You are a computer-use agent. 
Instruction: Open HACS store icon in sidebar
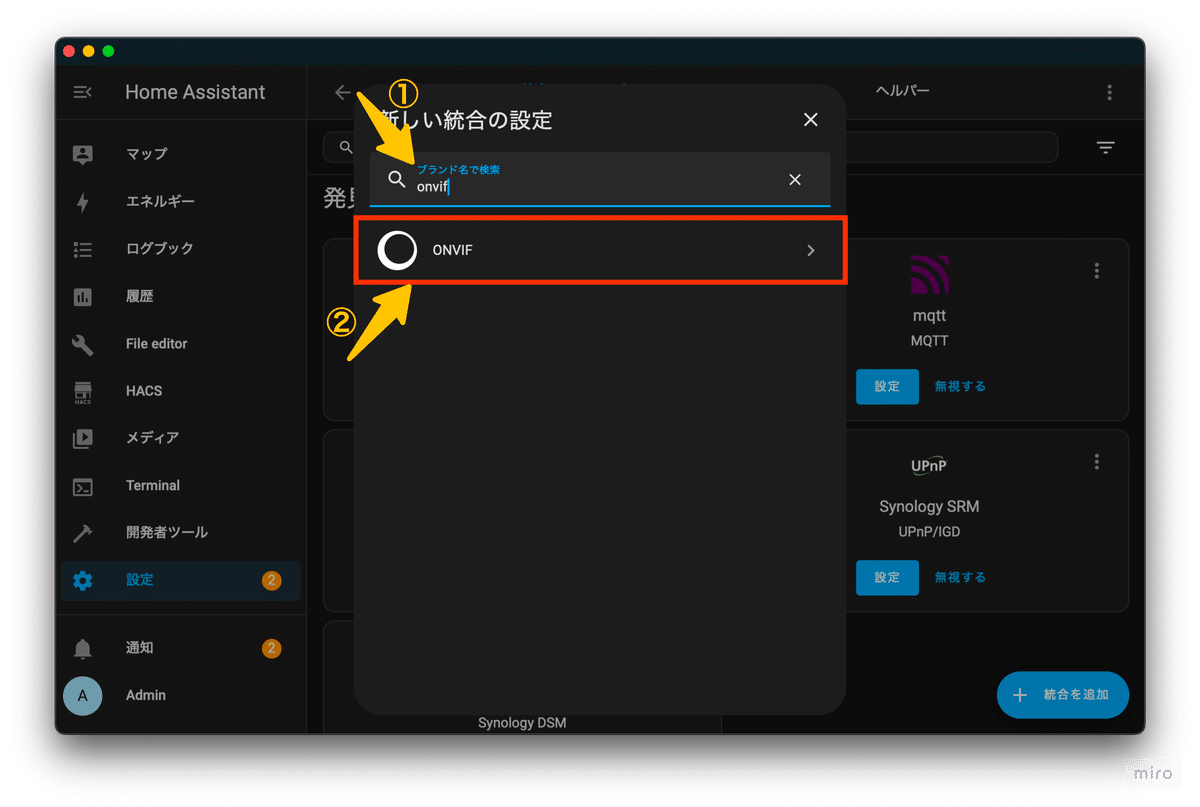[83, 391]
